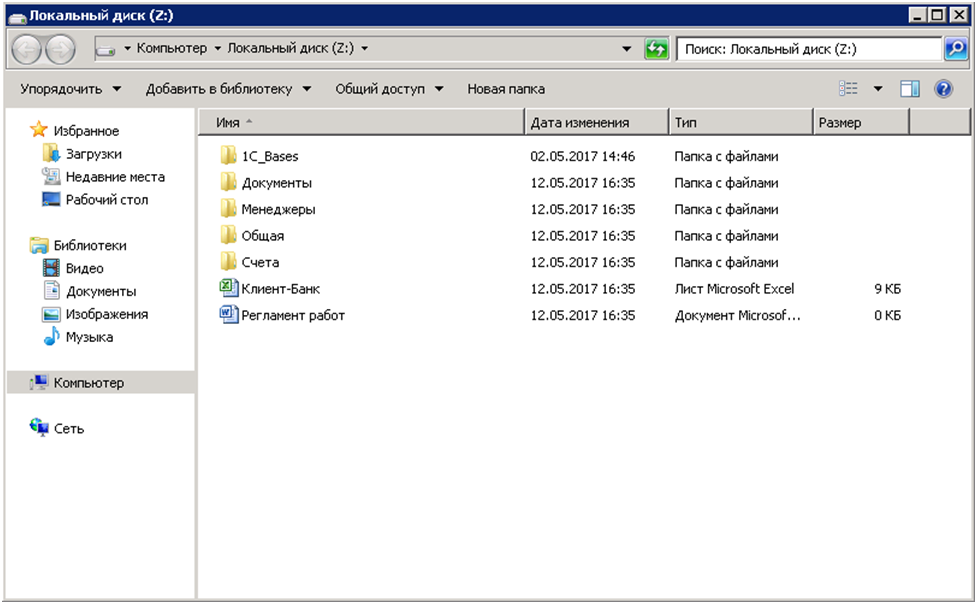
Task: Click the Избранное star icon
Action: (x=39, y=130)
